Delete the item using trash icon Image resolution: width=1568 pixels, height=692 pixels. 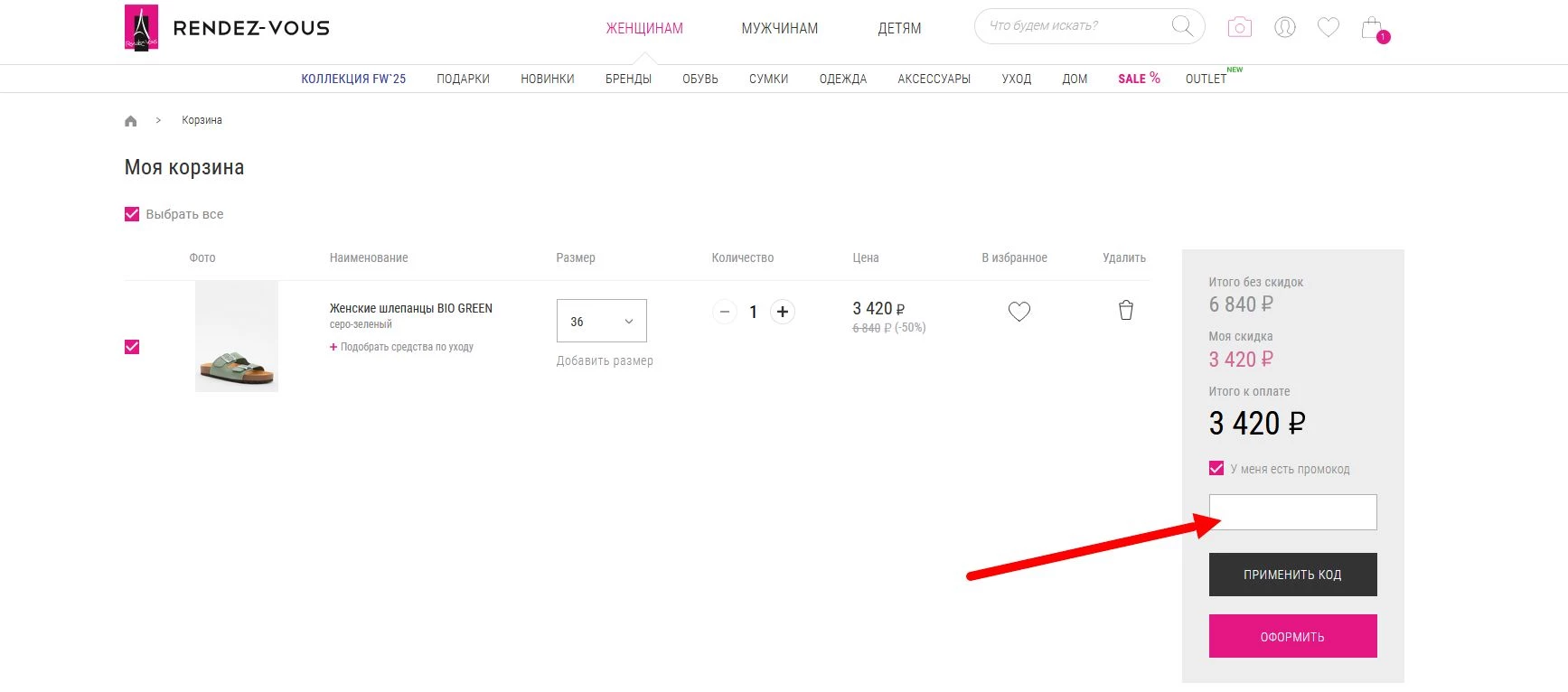tap(1125, 311)
